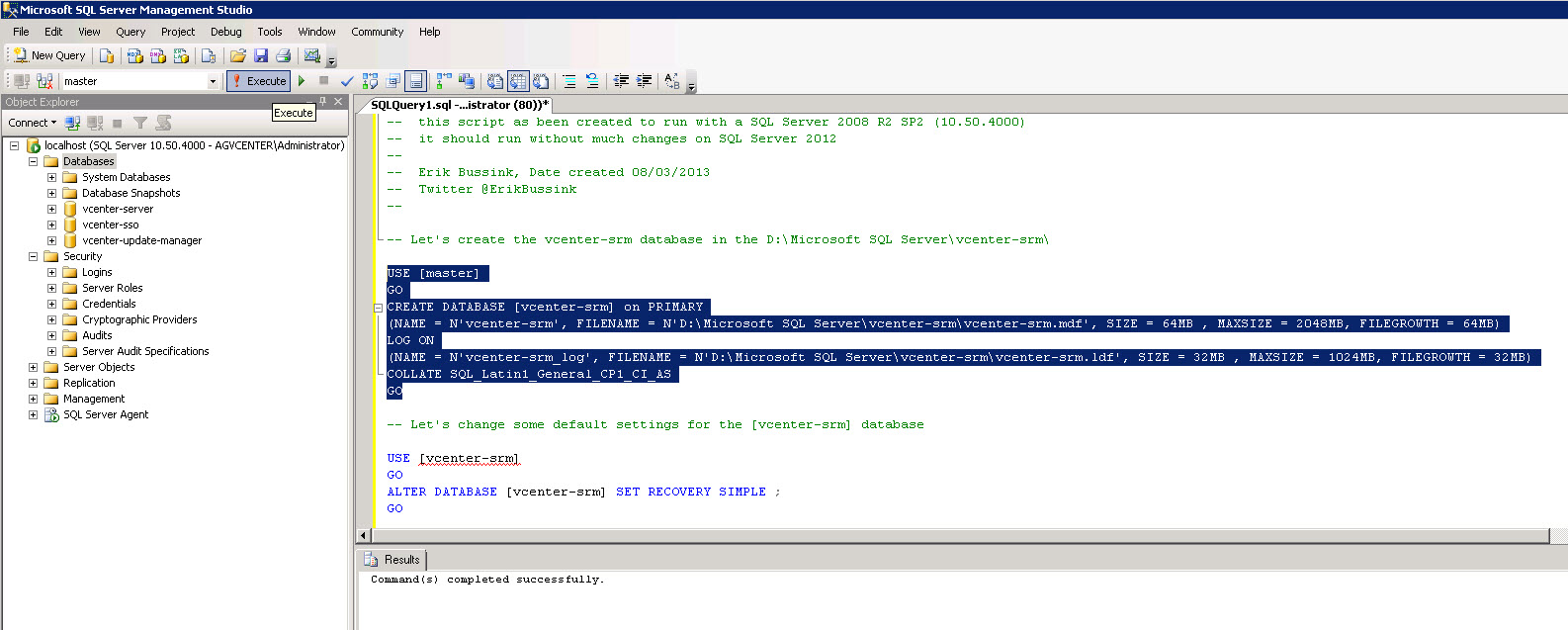Collapse the CREATE DATABASE code region

(378, 308)
